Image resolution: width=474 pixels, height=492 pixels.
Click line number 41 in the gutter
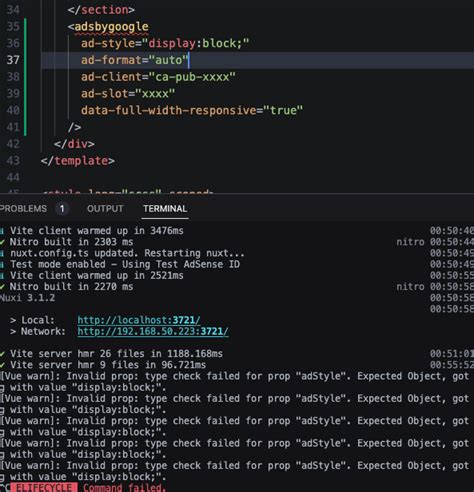coord(13,127)
